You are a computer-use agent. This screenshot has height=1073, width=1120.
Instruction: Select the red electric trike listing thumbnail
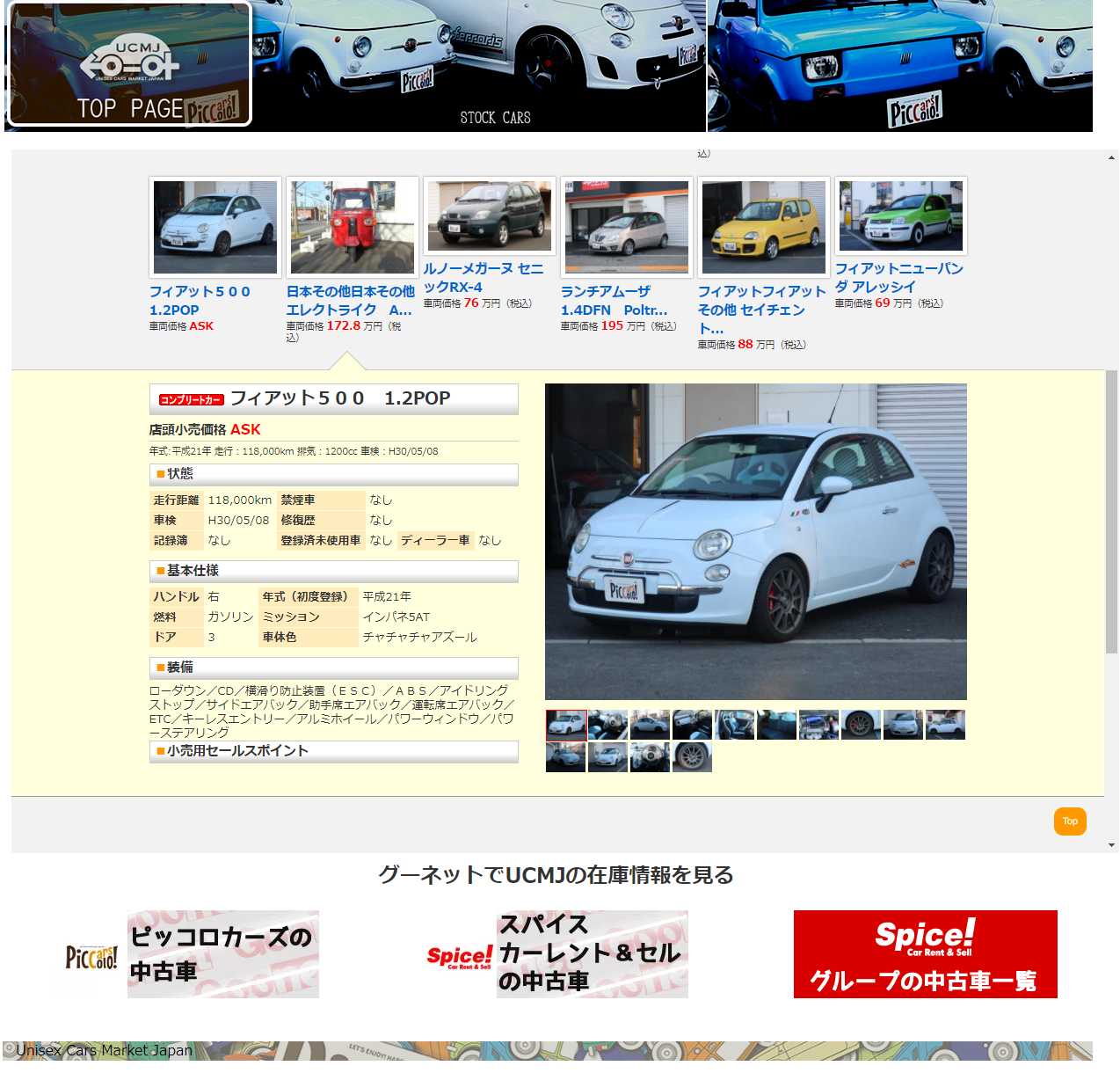(353, 227)
